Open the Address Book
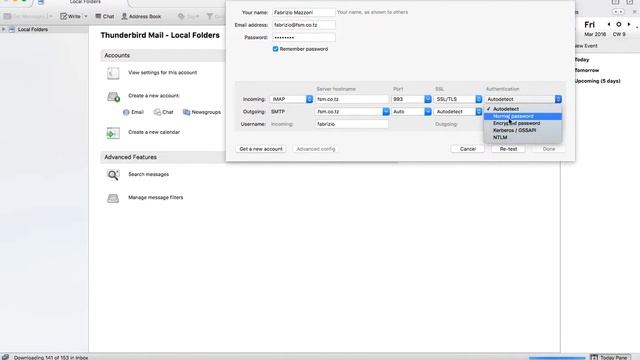The height and width of the screenshot is (360, 640). [141, 16]
